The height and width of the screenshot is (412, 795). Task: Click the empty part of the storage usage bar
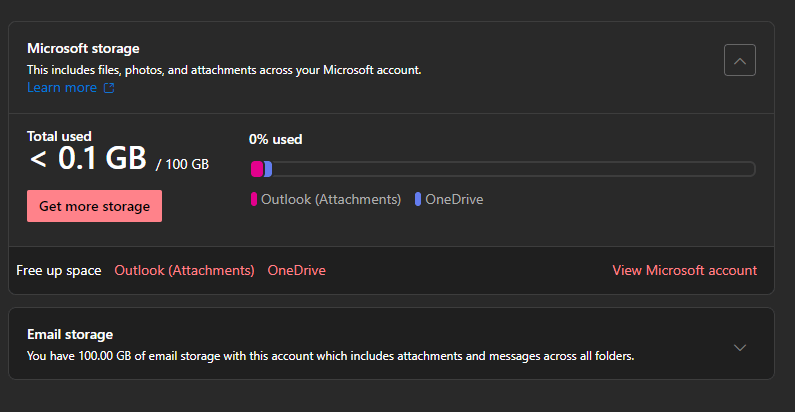[x=514, y=169]
